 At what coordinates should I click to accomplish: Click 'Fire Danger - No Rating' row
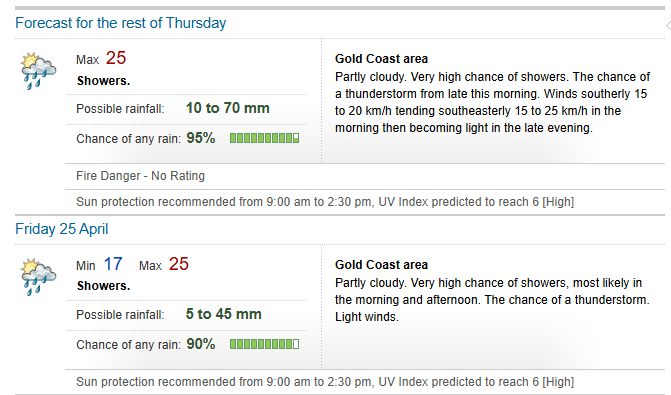[365, 176]
